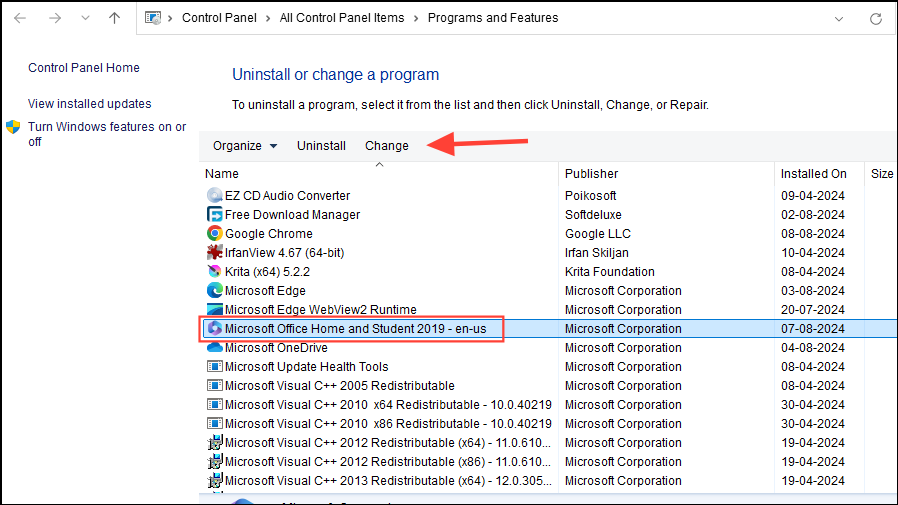
Task: Click the EZ CD Audio Converter disc icon
Action: click(x=215, y=196)
